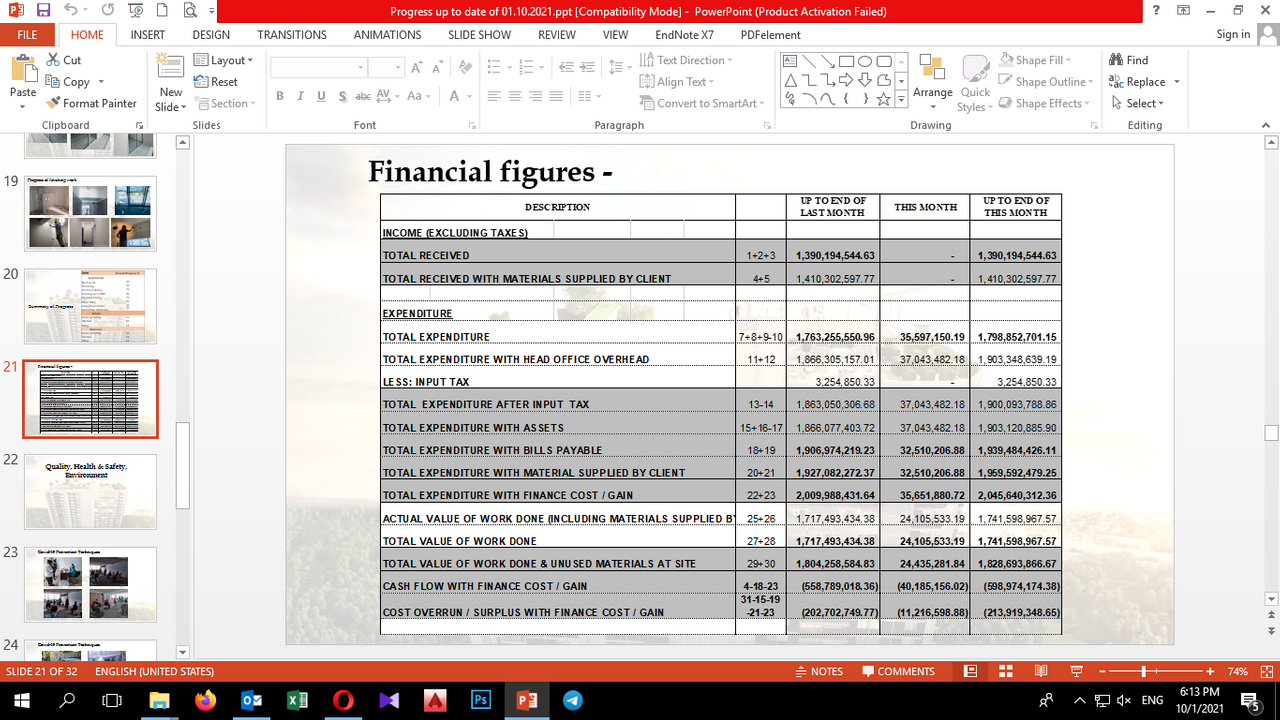Open the Replace dialog
This screenshot has height=720, width=1280.
click(1137, 82)
